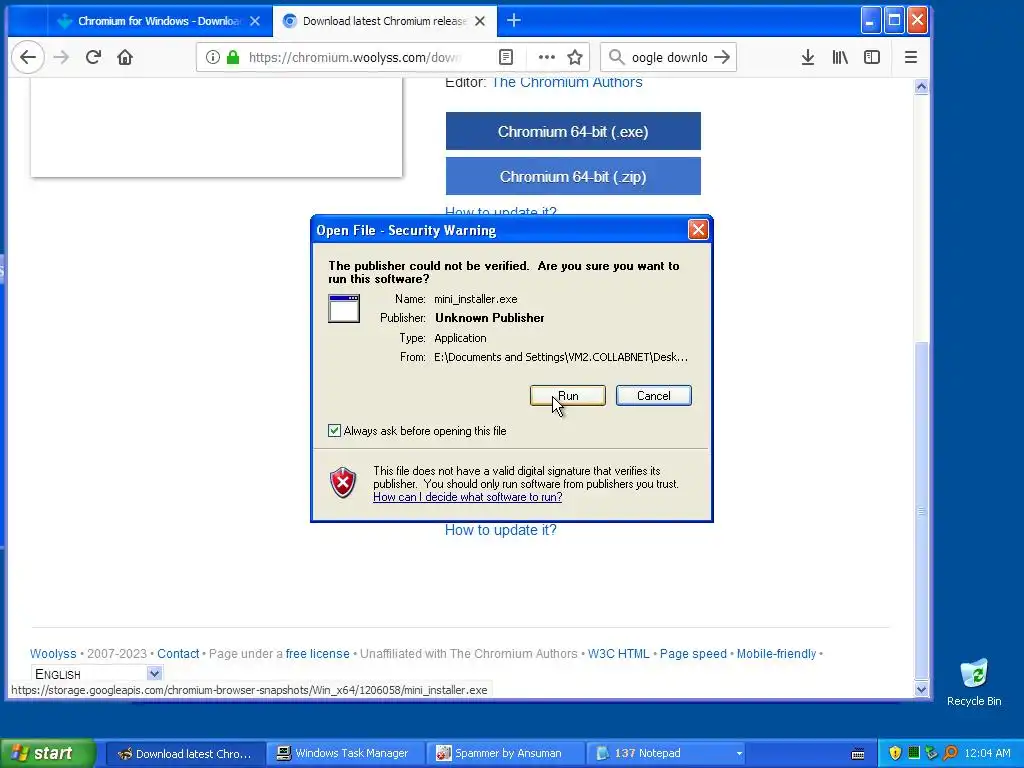Screen dimensions: 1024x768
Task: Focus the address bar URL field
Action: 356,57
